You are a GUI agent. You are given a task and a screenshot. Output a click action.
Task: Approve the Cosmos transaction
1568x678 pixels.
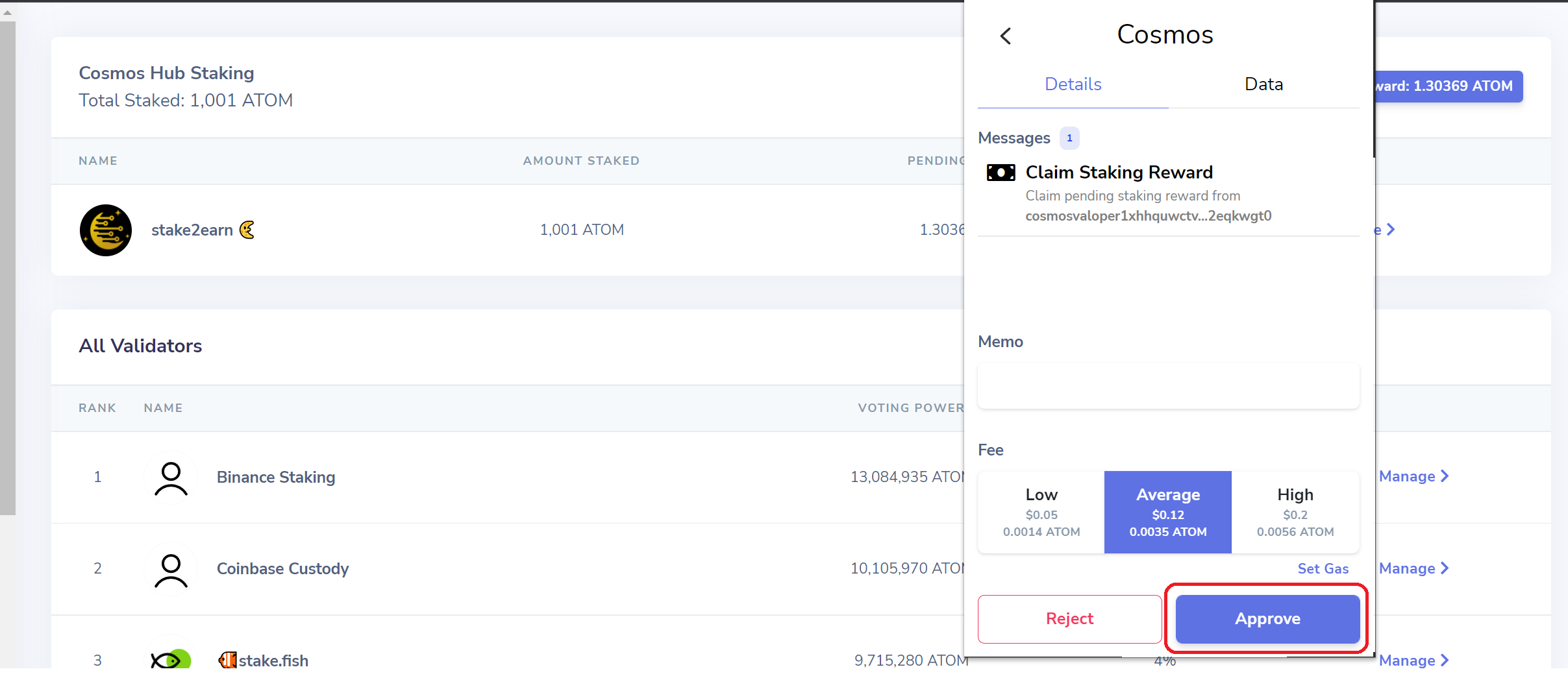coord(1267,619)
